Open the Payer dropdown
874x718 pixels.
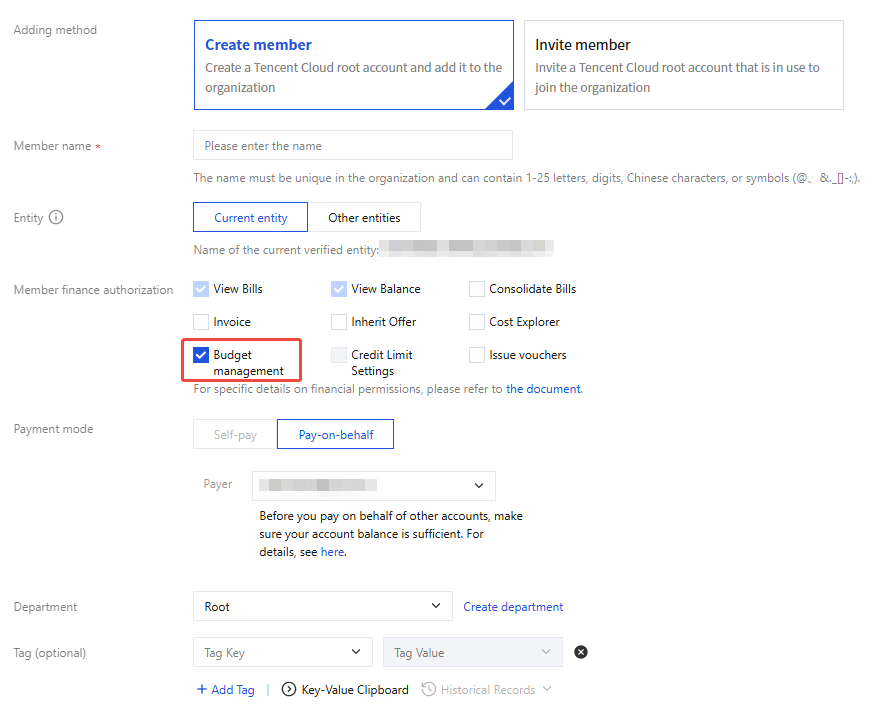tap(373, 486)
